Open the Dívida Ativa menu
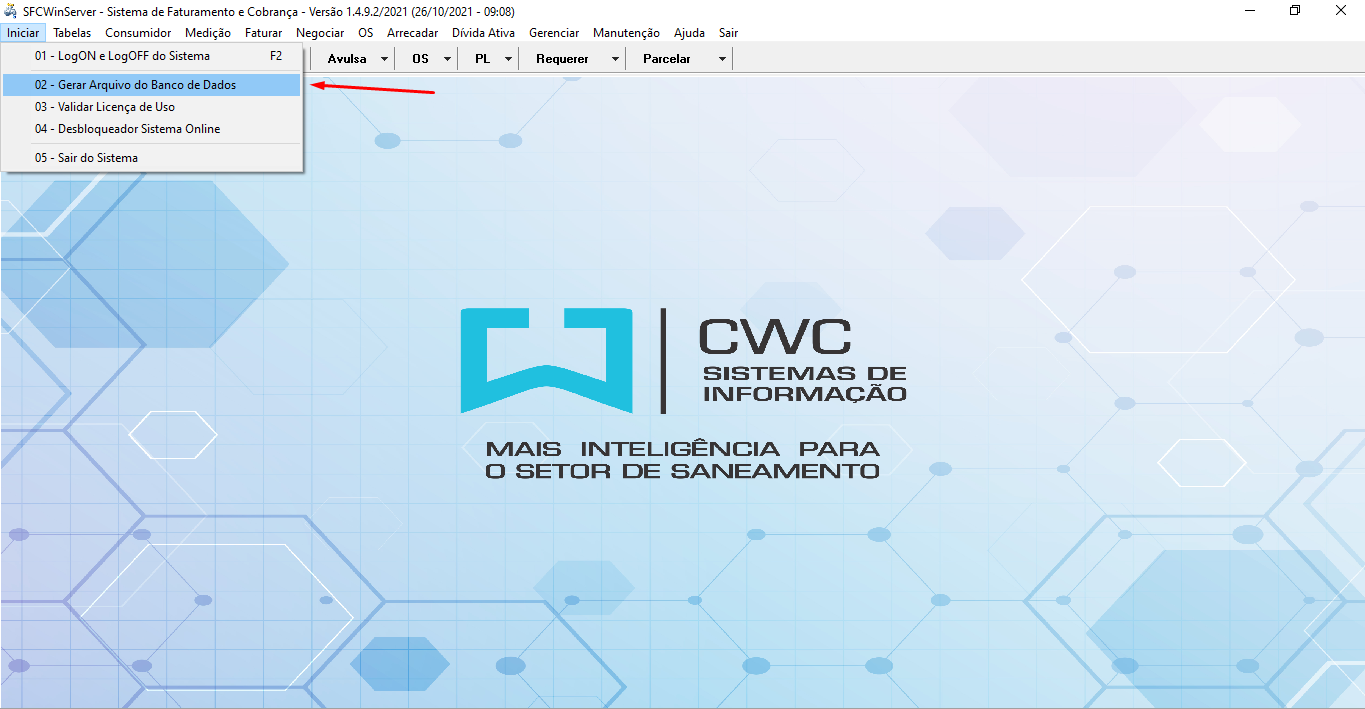The image size is (1365, 709). 483,33
